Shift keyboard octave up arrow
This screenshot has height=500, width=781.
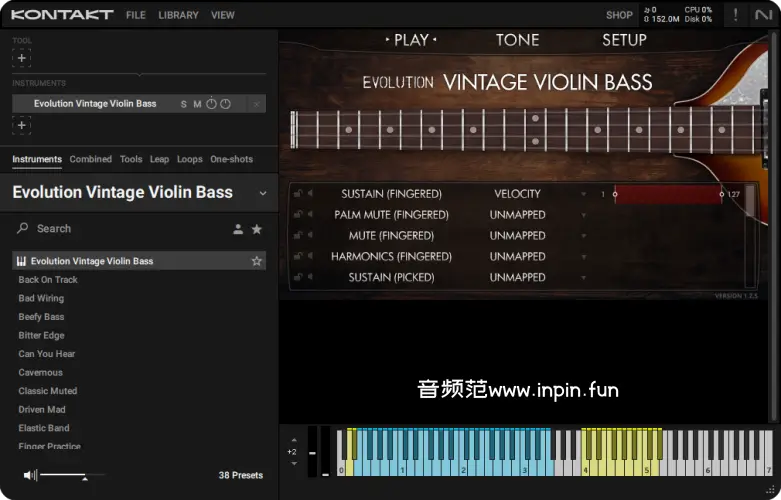[x=294, y=440]
